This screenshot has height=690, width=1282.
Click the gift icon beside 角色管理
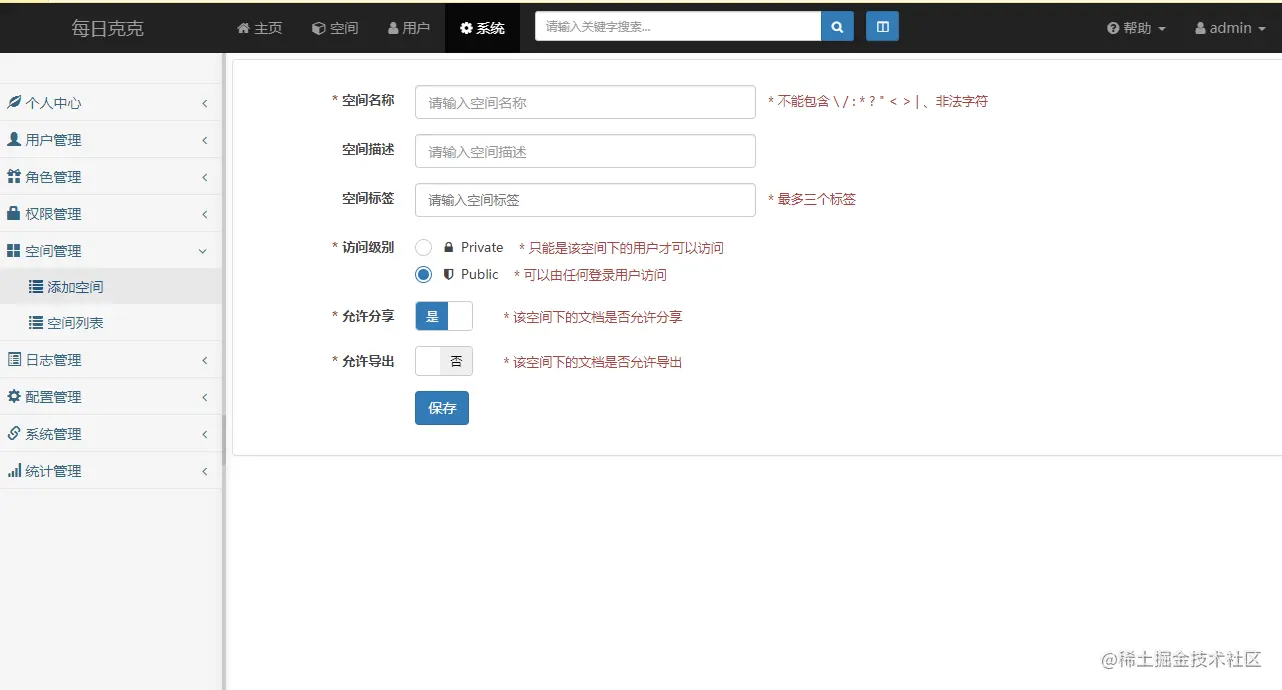[x=14, y=176]
